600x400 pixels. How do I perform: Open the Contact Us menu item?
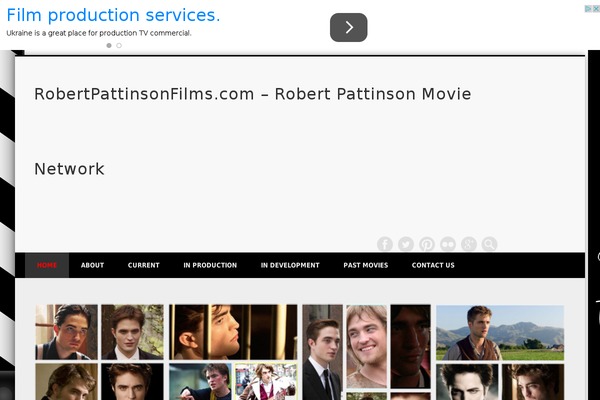point(433,265)
